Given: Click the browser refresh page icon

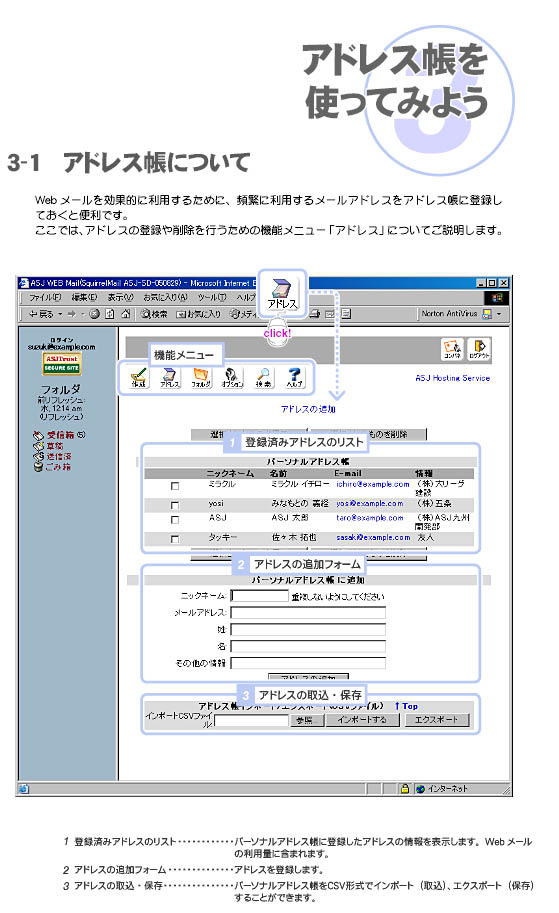Looking at the screenshot, I should click(109, 314).
